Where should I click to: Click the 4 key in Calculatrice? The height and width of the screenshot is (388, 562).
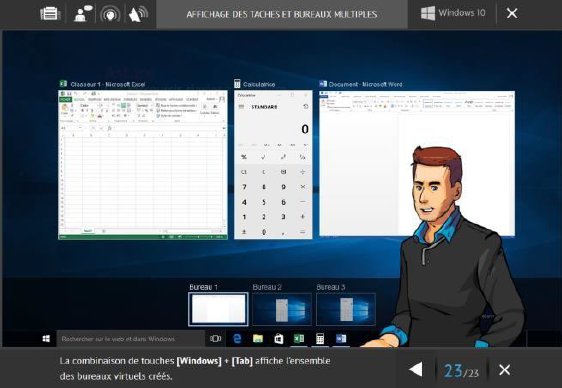244,202
